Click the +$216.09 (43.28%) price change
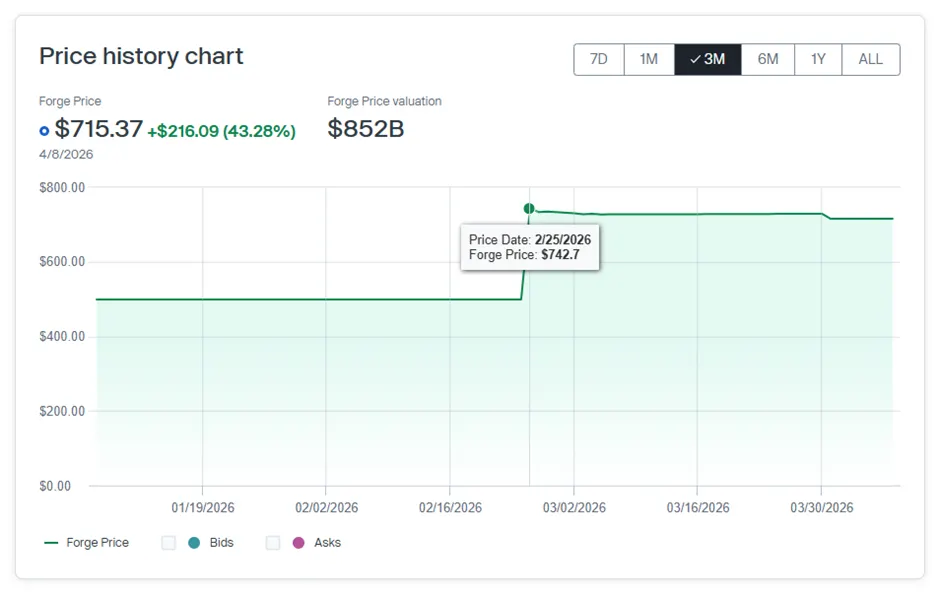This screenshot has height=597, width=940. 221,131
